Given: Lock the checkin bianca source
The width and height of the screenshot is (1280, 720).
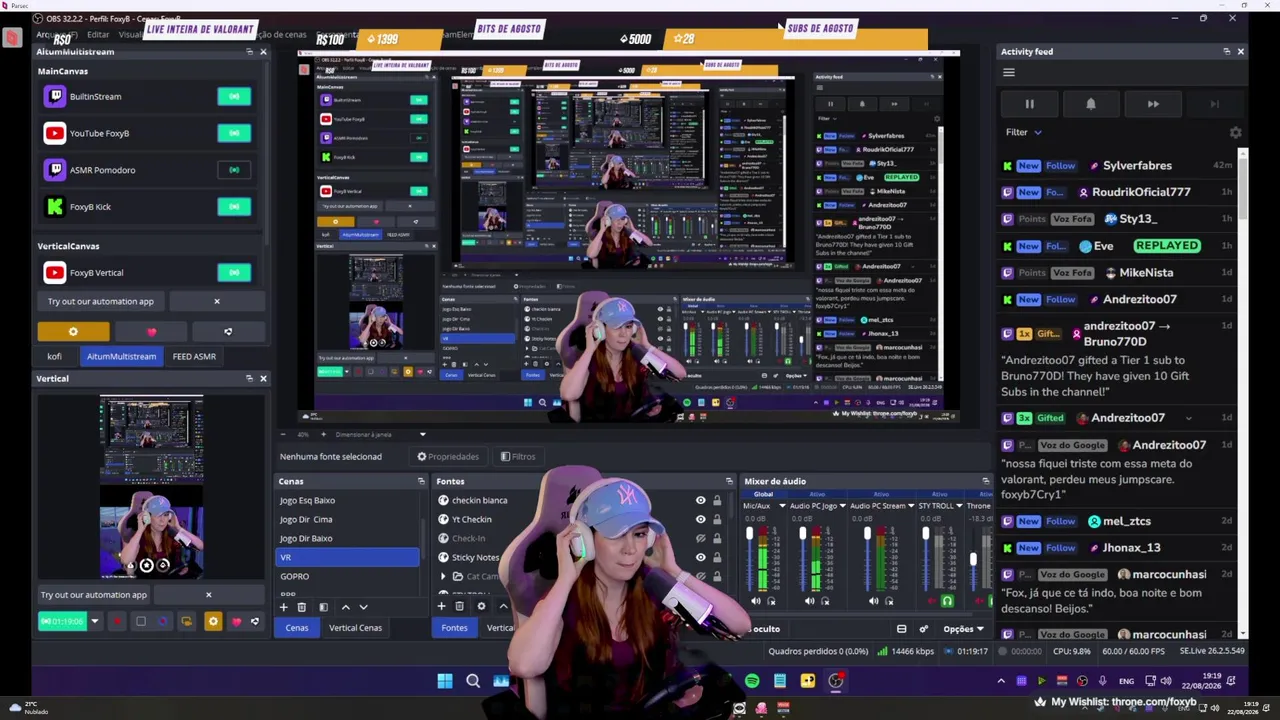Looking at the screenshot, I should pyautogui.click(x=717, y=500).
